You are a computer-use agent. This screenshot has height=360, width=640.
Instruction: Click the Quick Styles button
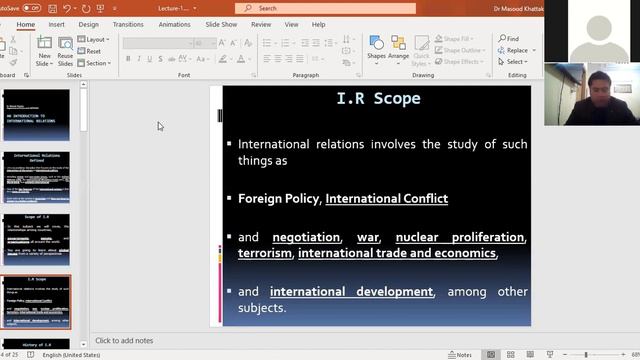click(421, 50)
